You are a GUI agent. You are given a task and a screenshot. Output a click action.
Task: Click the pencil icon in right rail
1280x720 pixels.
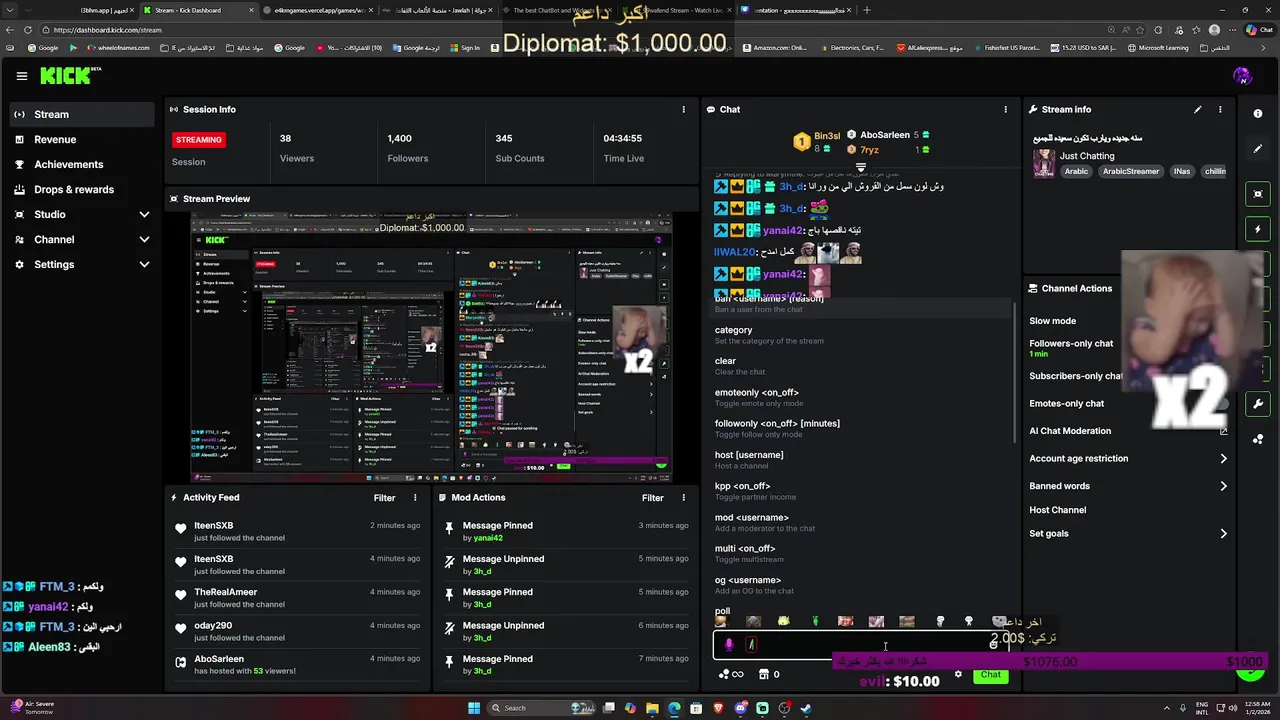point(1258,149)
